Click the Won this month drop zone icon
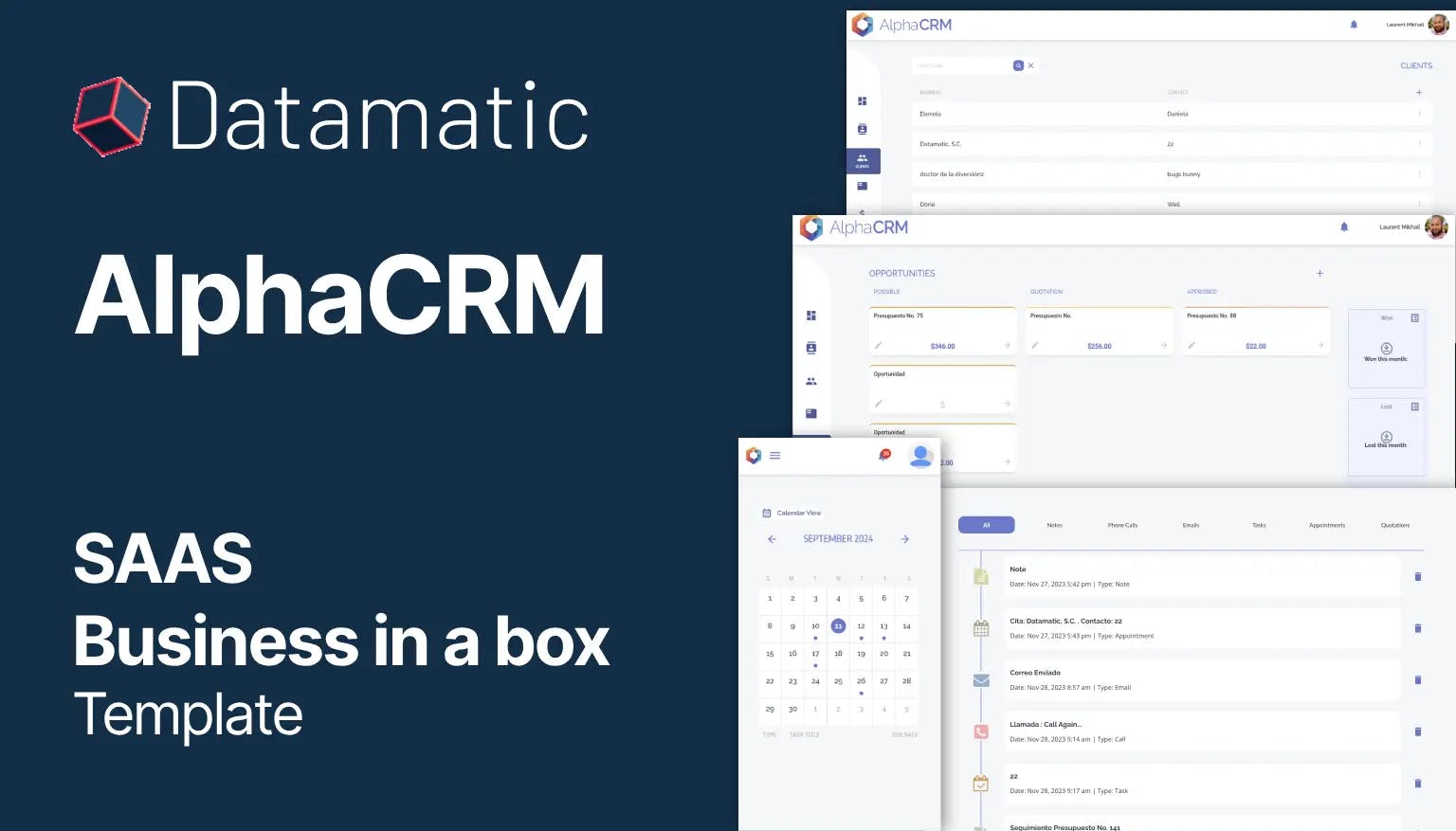Image resolution: width=1456 pixels, height=831 pixels. [x=1387, y=348]
